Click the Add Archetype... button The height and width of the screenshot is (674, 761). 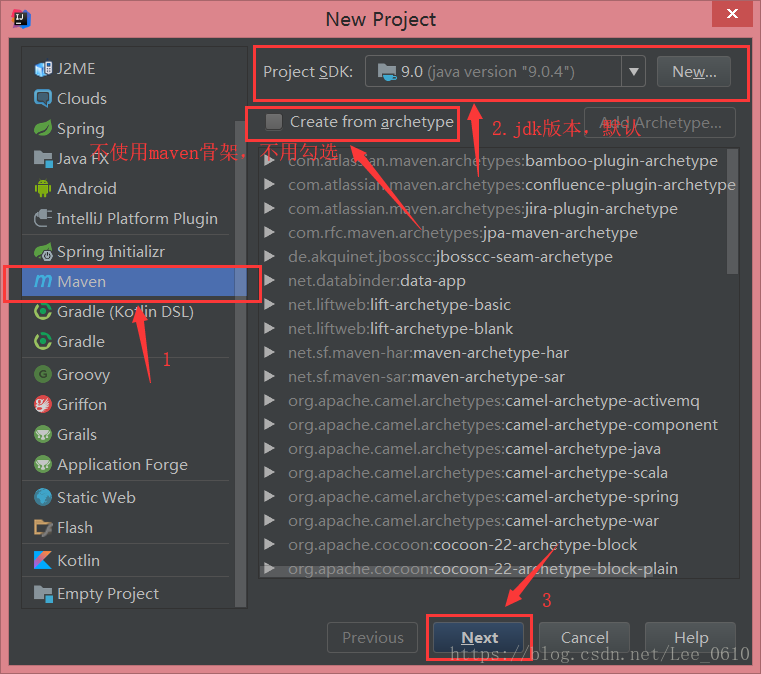click(660, 123)
